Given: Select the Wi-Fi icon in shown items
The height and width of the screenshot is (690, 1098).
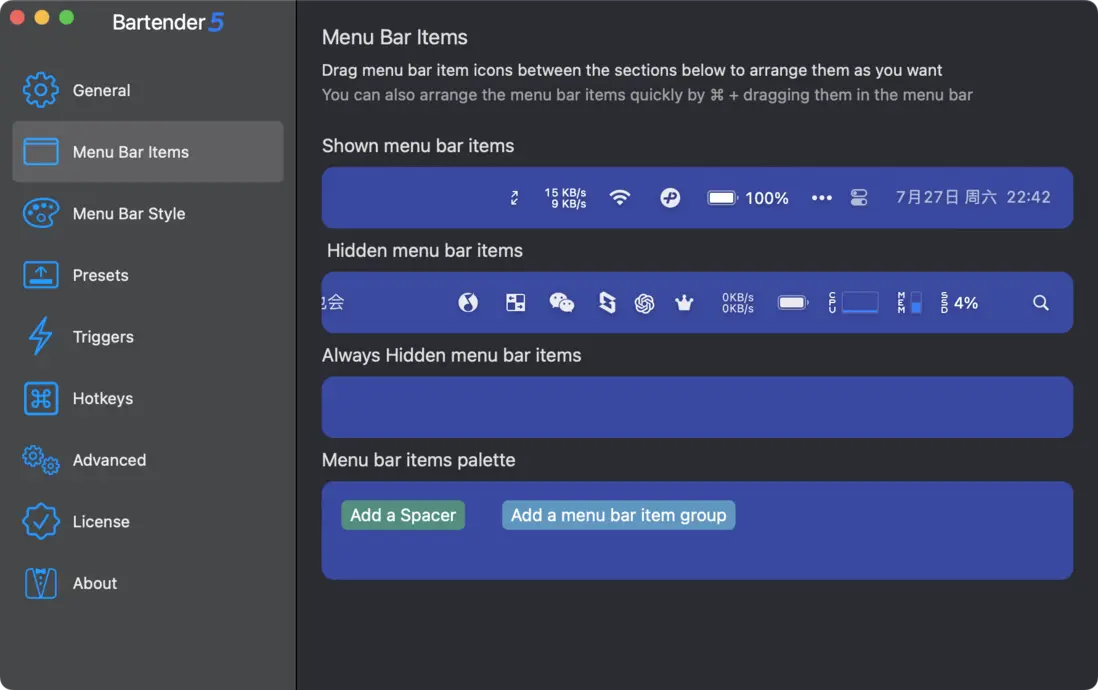Looking at the screenshot, I should coord(620,198).
